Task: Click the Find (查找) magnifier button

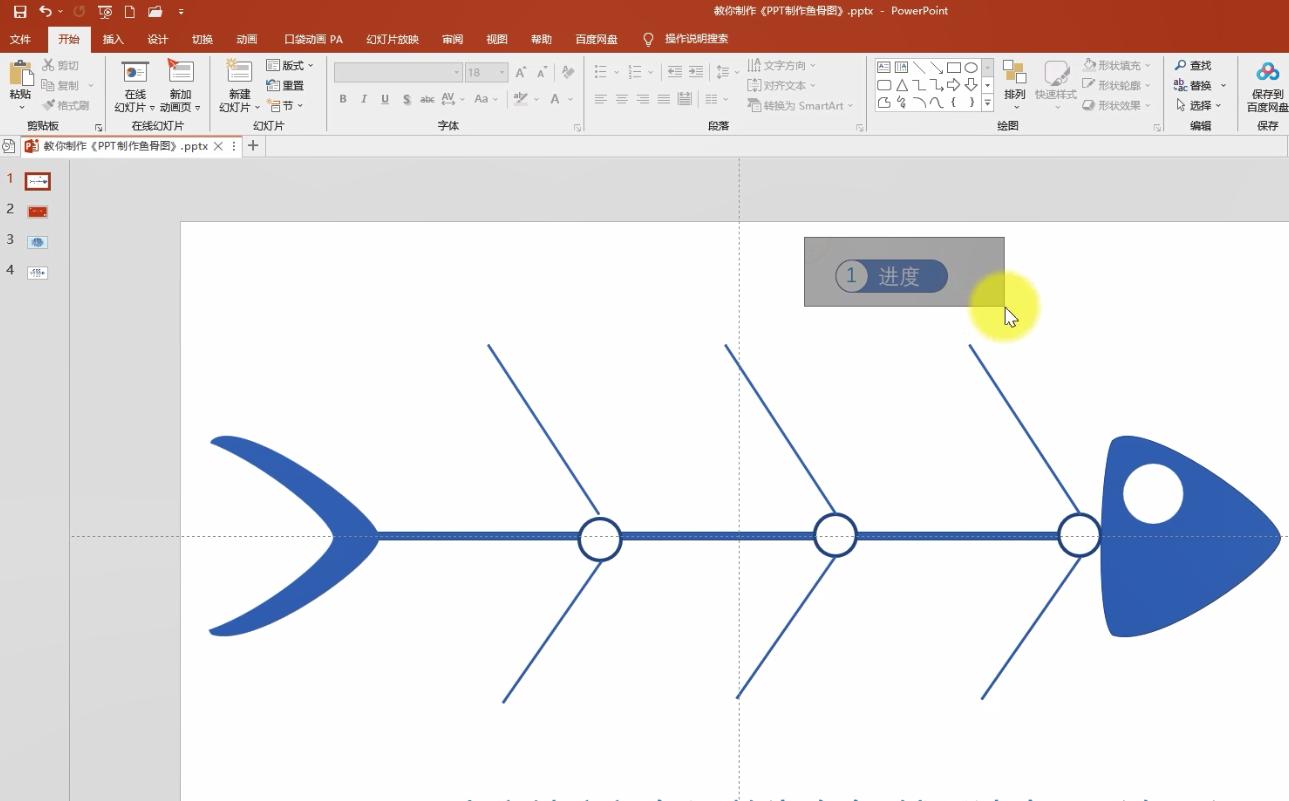Action: coord(1193,66)
